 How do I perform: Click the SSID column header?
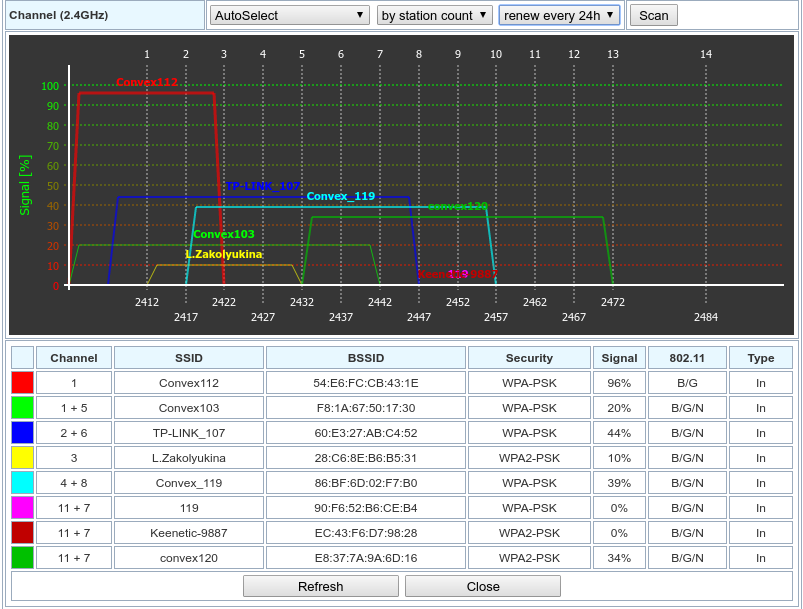189,358
